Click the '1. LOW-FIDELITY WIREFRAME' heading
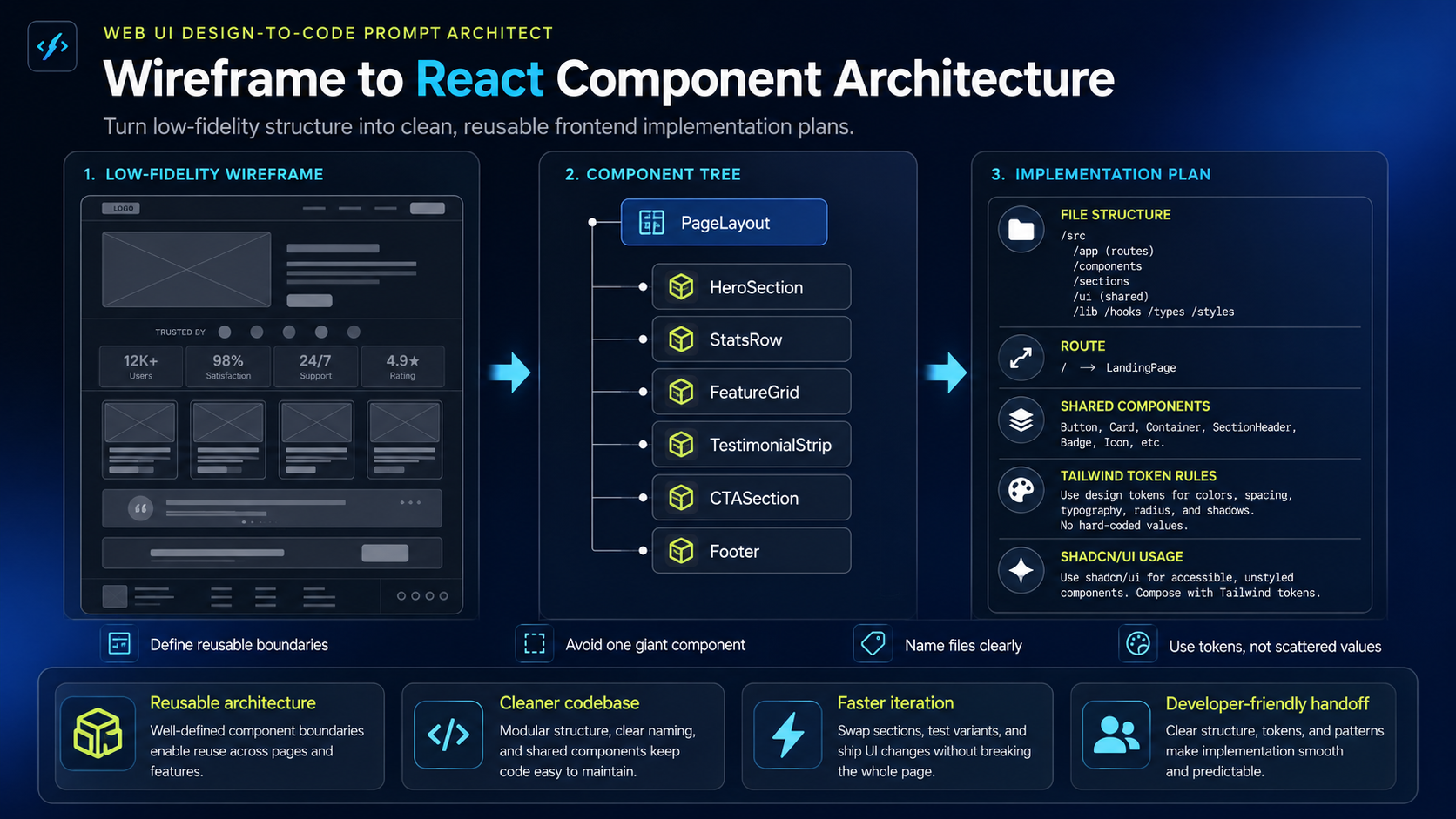 [203, 174]
